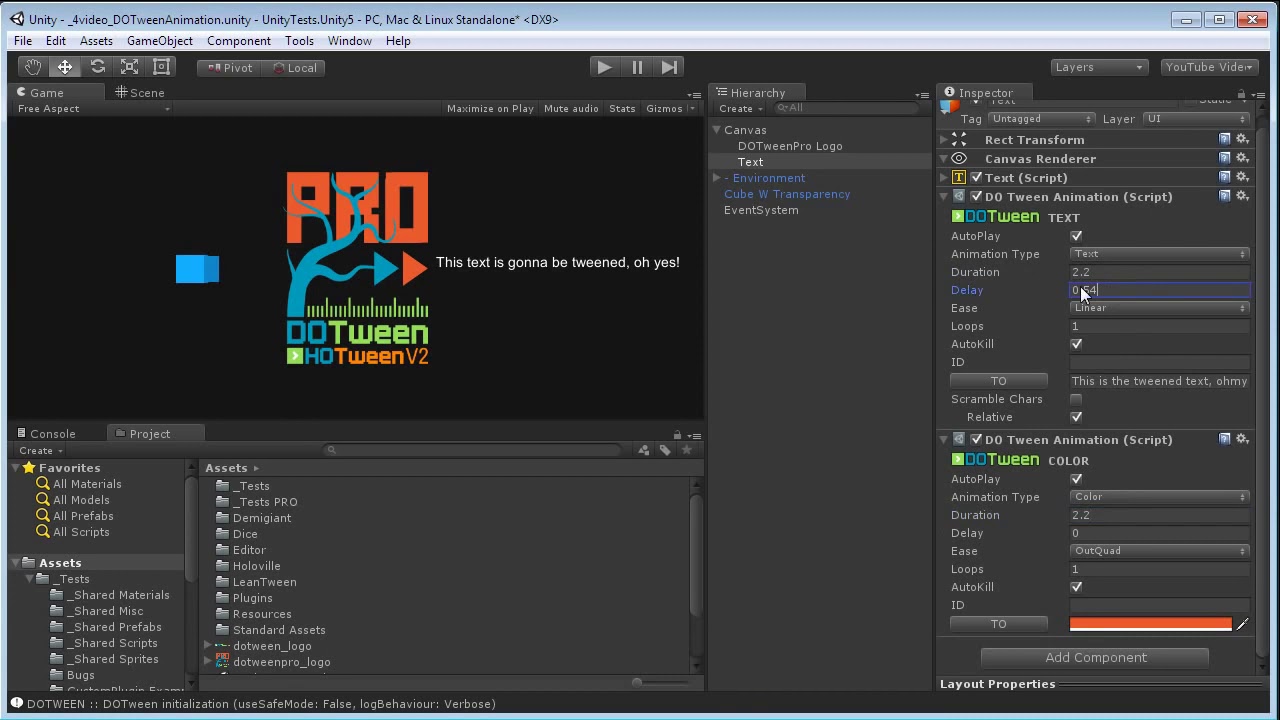
Task: Open the Window menu
Action: (x=350, y=41)
